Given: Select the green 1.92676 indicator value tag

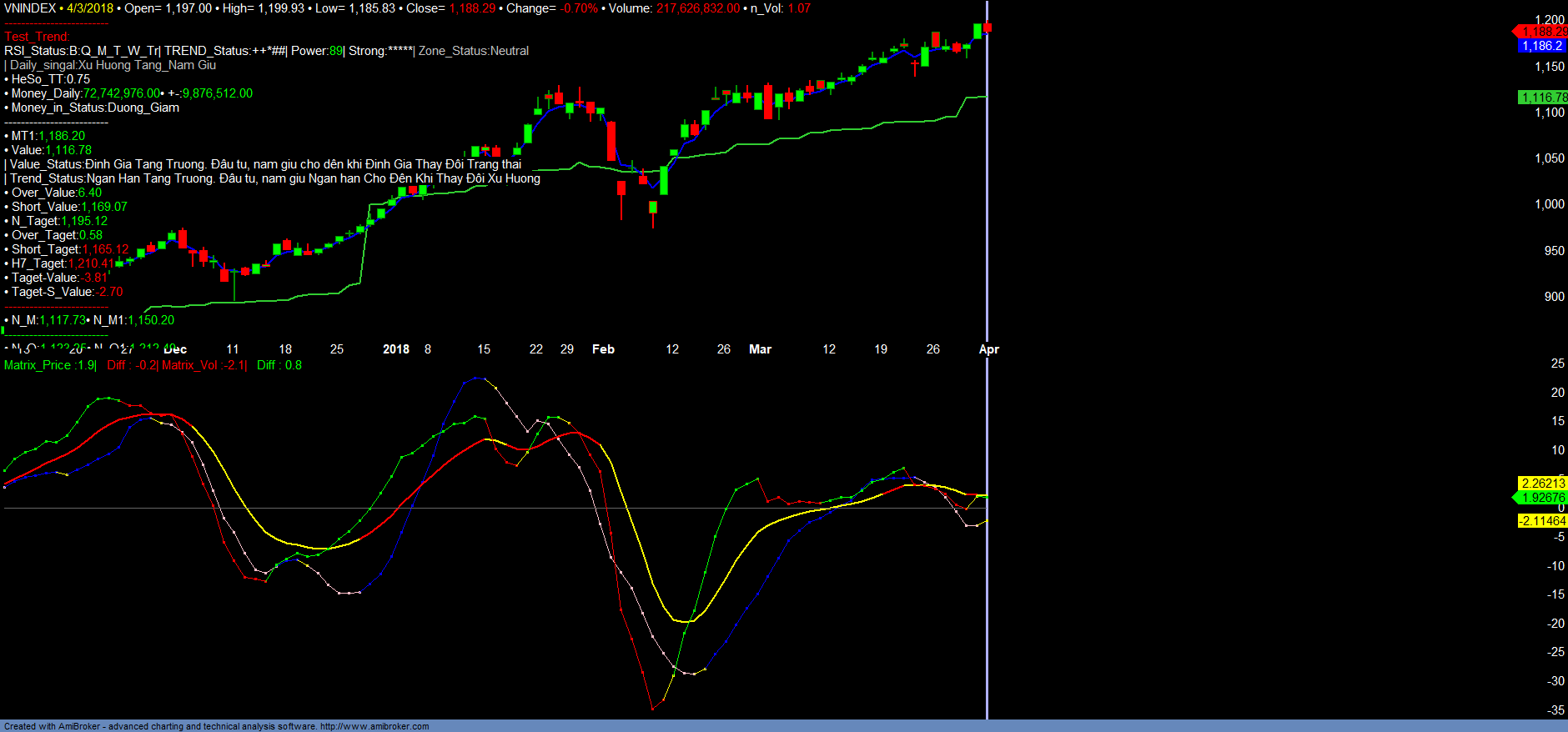Looking at the screenshot, I should [x=1542, y=498].
